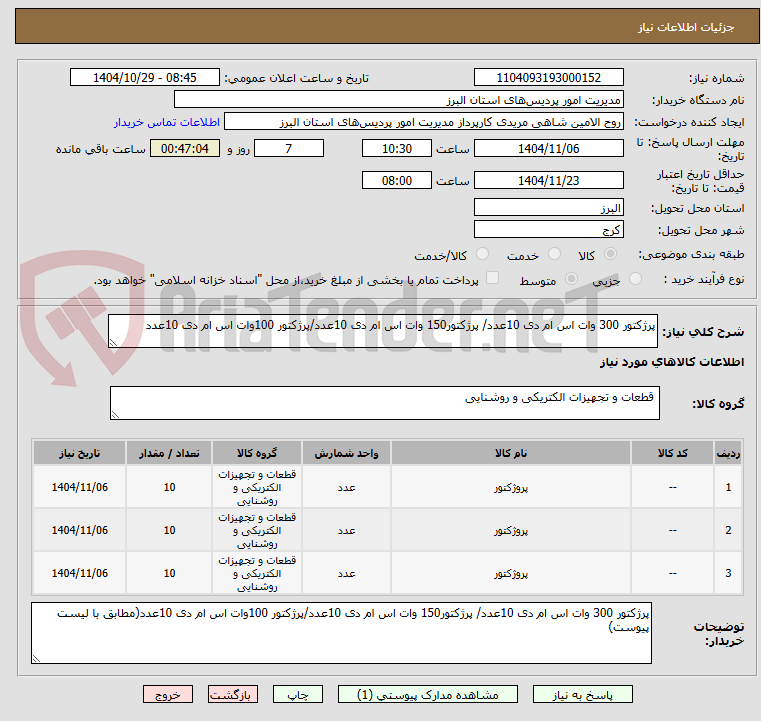Click پروژکتور in table row 2
The image size is (761, 721).
[x=511, y=531]
